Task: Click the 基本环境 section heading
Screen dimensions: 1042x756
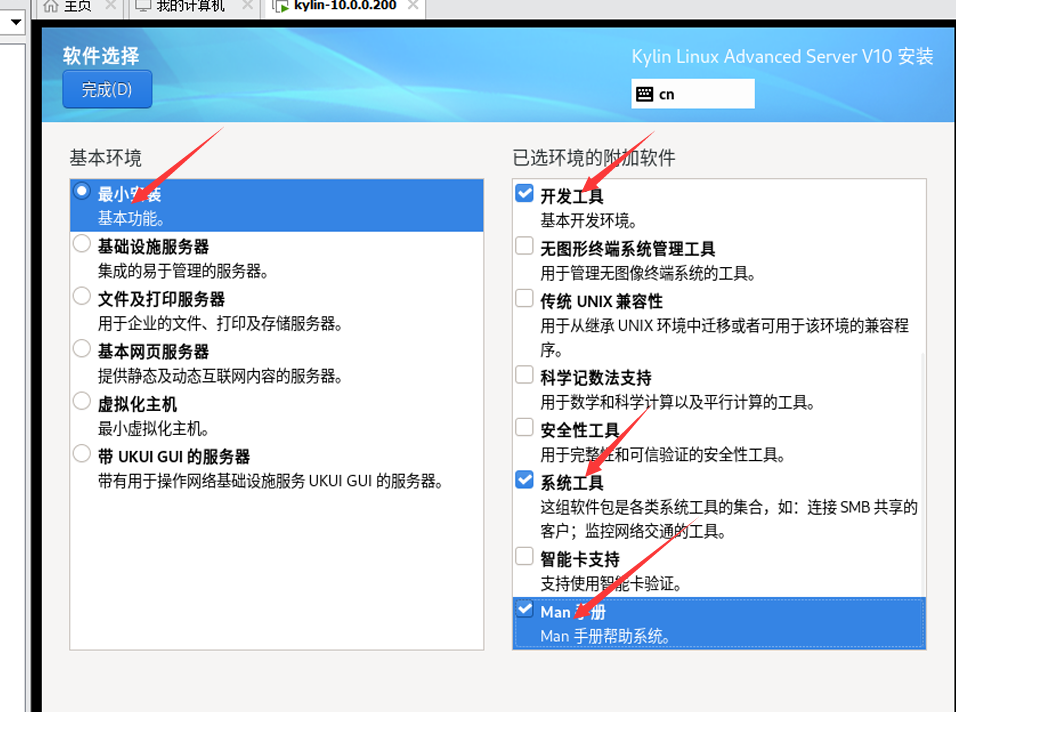Action: click(x=106, y=158)
